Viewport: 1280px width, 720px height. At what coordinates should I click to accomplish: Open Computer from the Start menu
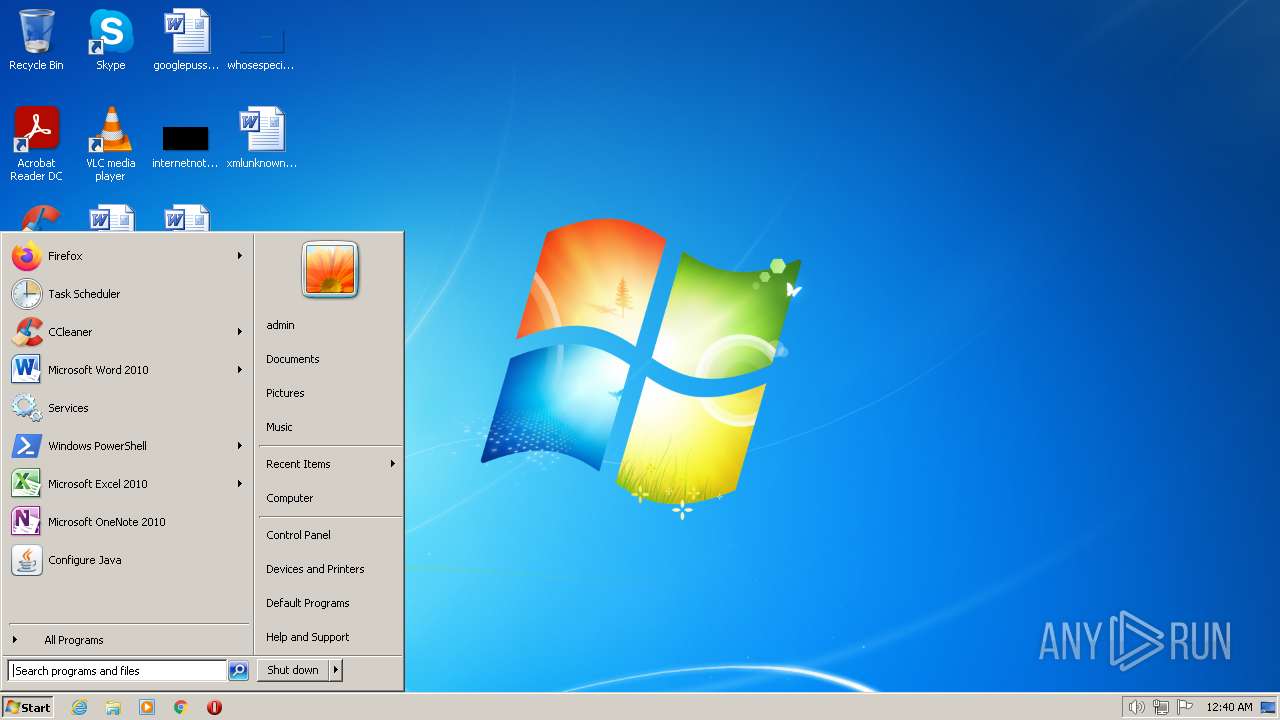pos(330,498)
